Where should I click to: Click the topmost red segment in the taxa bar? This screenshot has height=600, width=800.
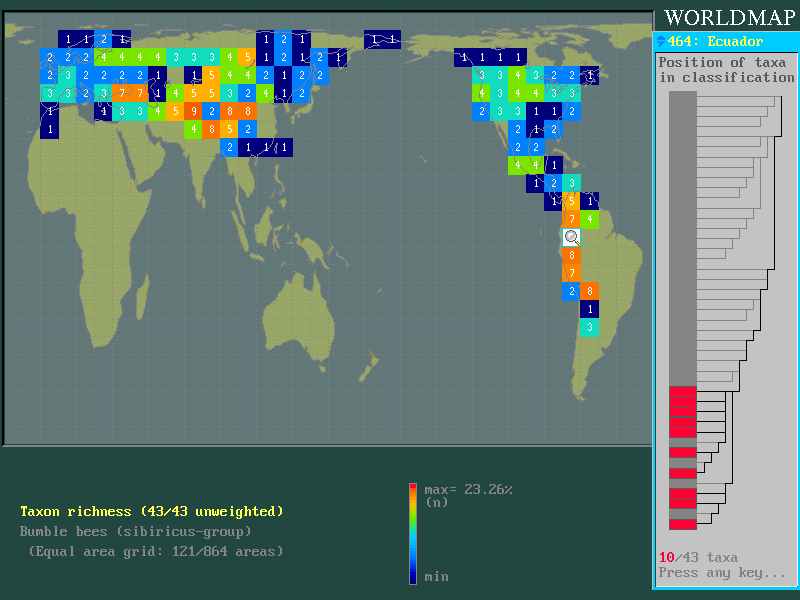682,391
